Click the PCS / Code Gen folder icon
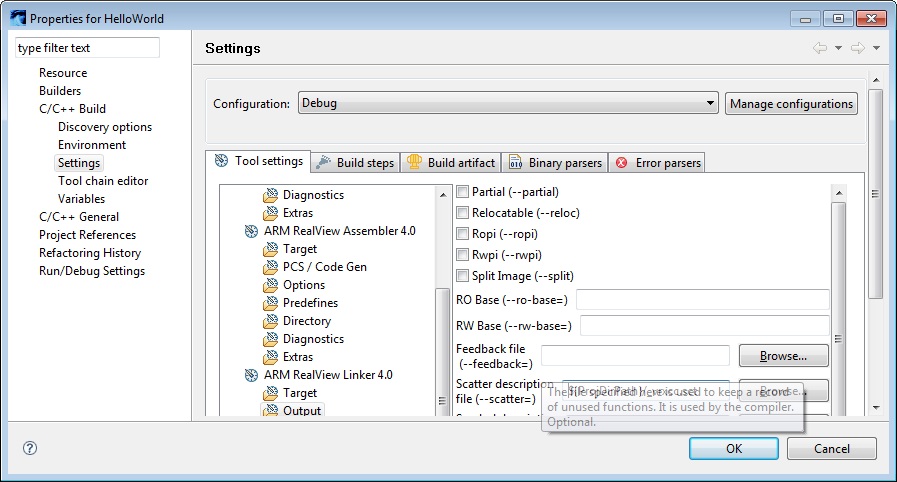 (270, 267)
